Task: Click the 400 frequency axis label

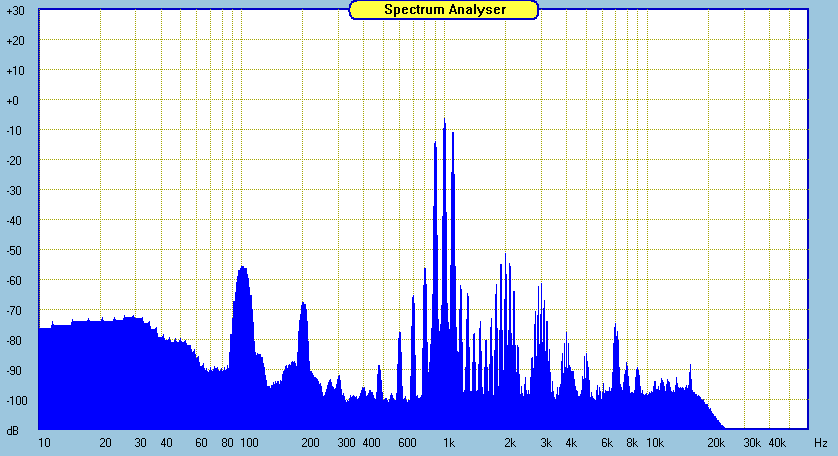Action: pyautogui.click(x=371, y=442)
